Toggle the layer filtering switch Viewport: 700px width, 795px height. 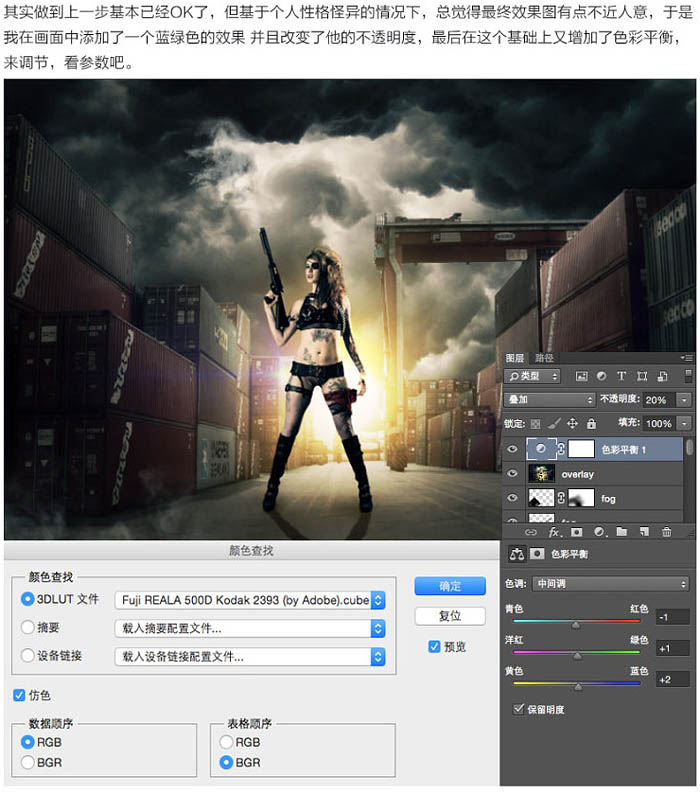coord(688,376)
